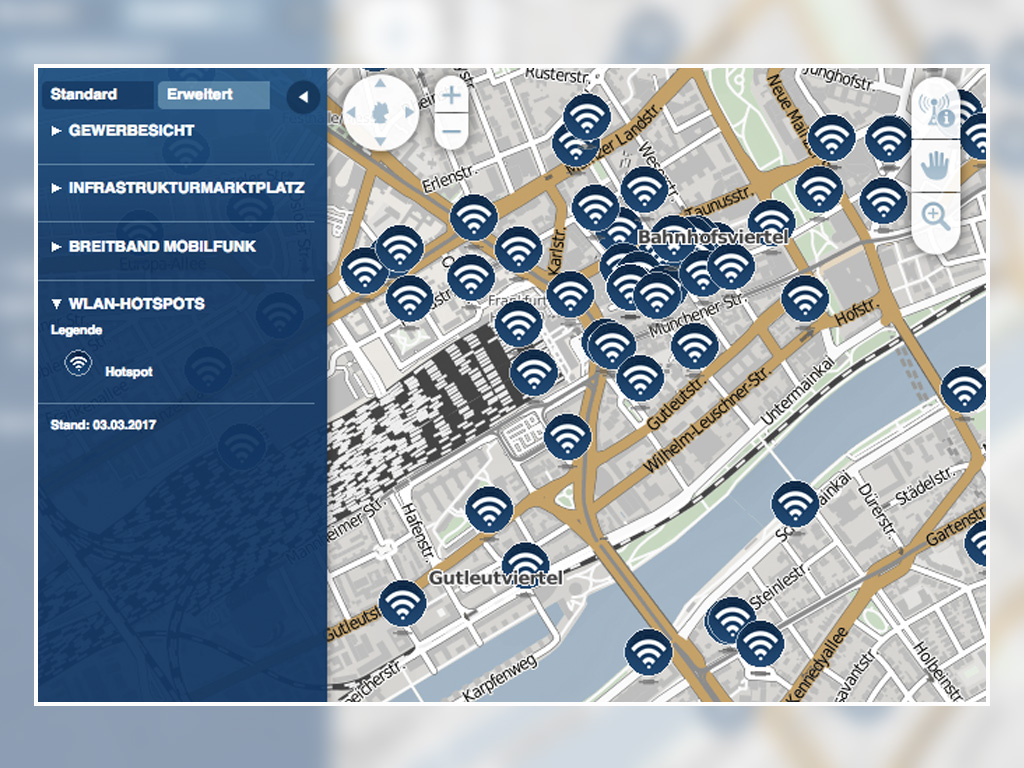Expand the Gewerbesicht section
1024x768 pixels.
(x=130, y=130)
